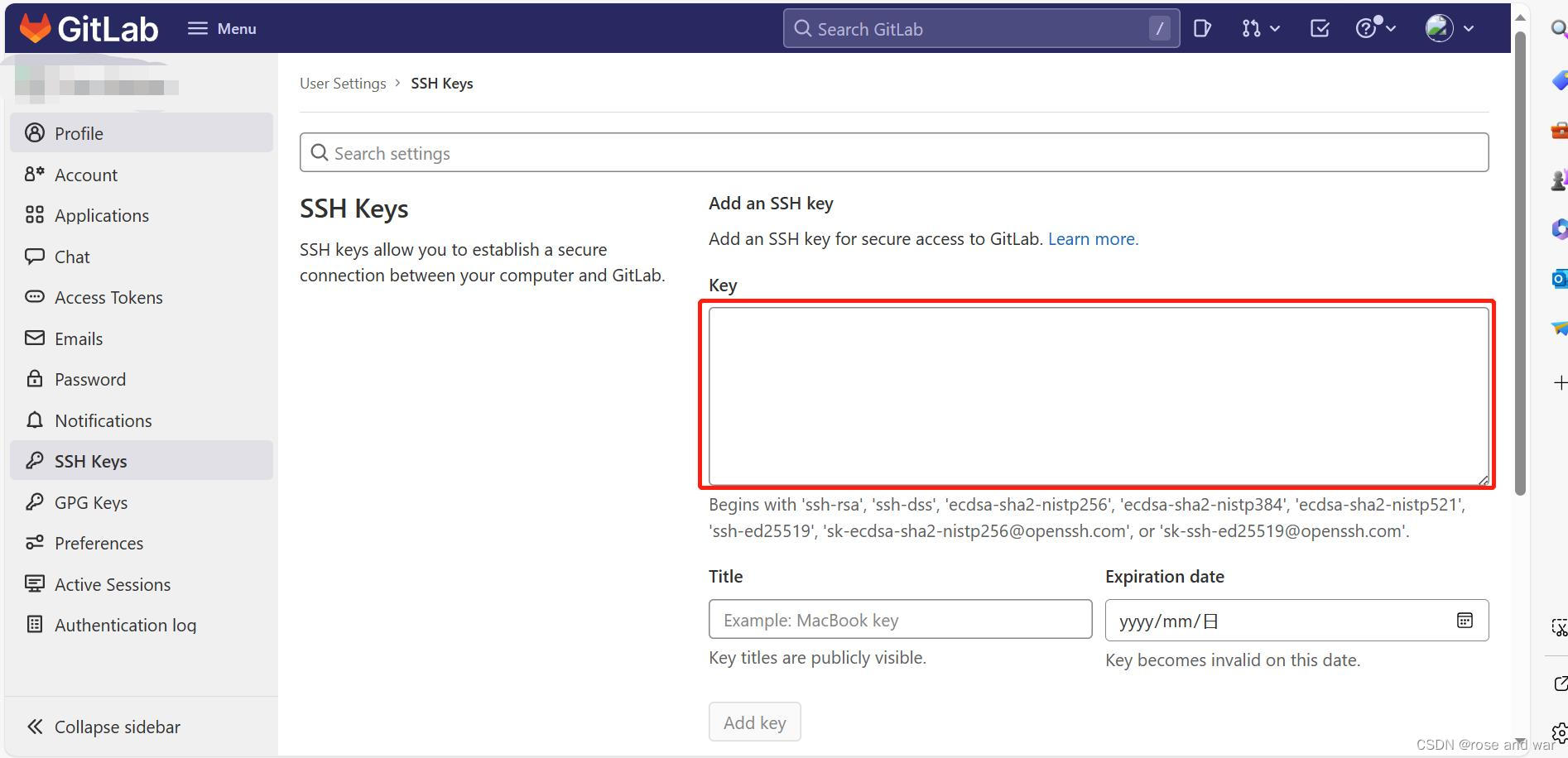
Task: Open the merge requests dropdown
Action: click(x=1261, y=28)
